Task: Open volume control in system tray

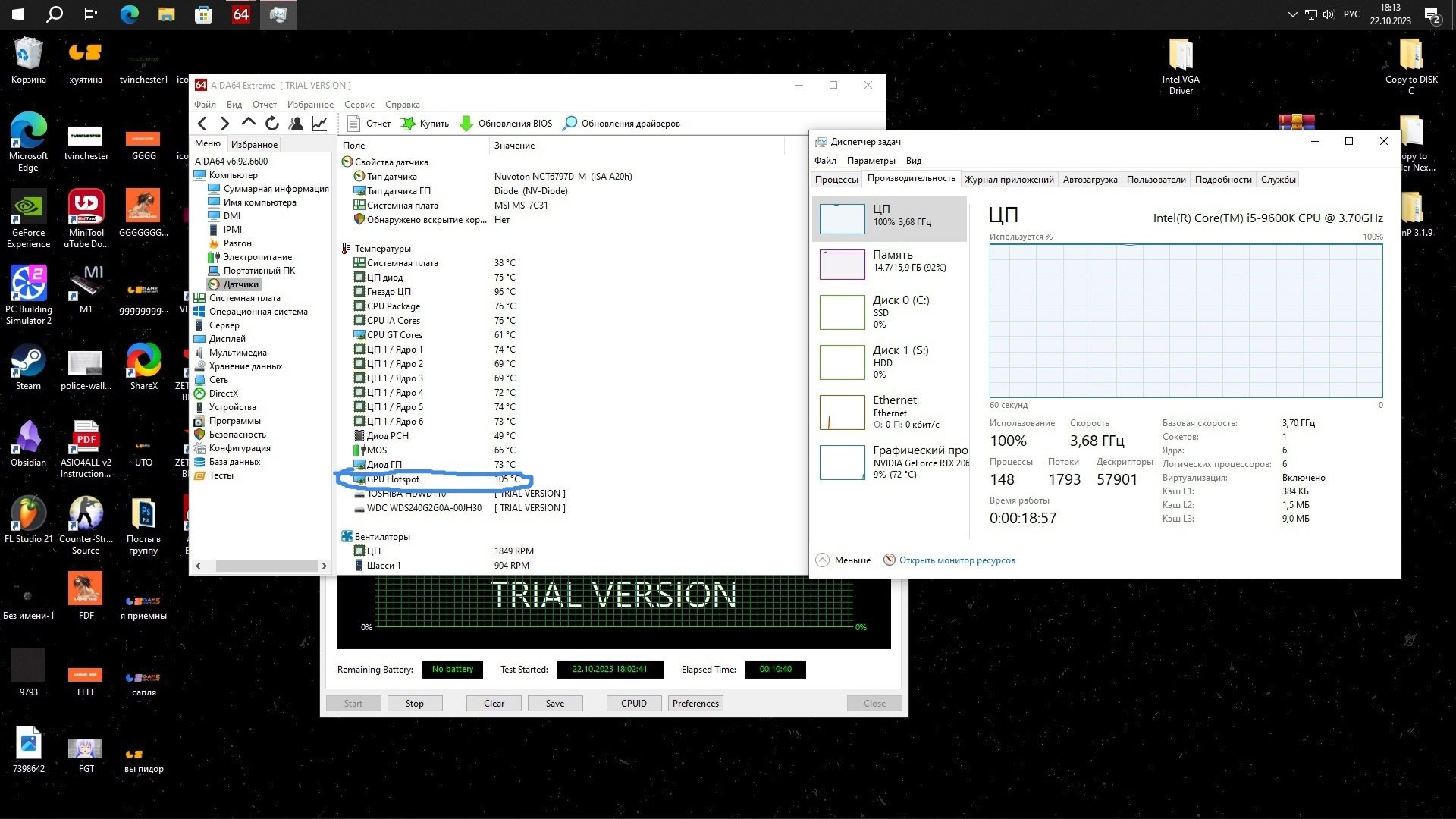Action: coord(1329,14)
